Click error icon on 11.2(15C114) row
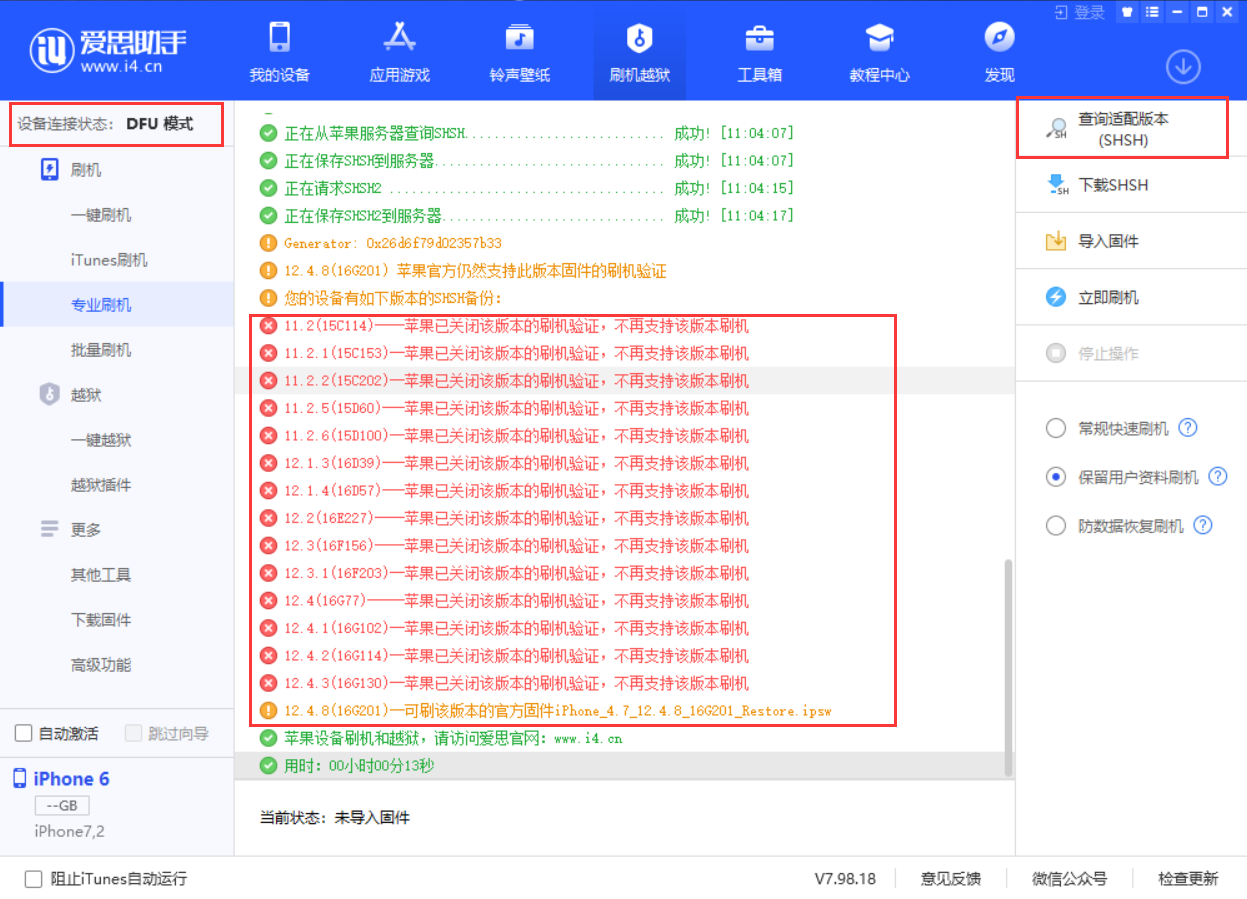1247x899 pixels. coord(268,326)
